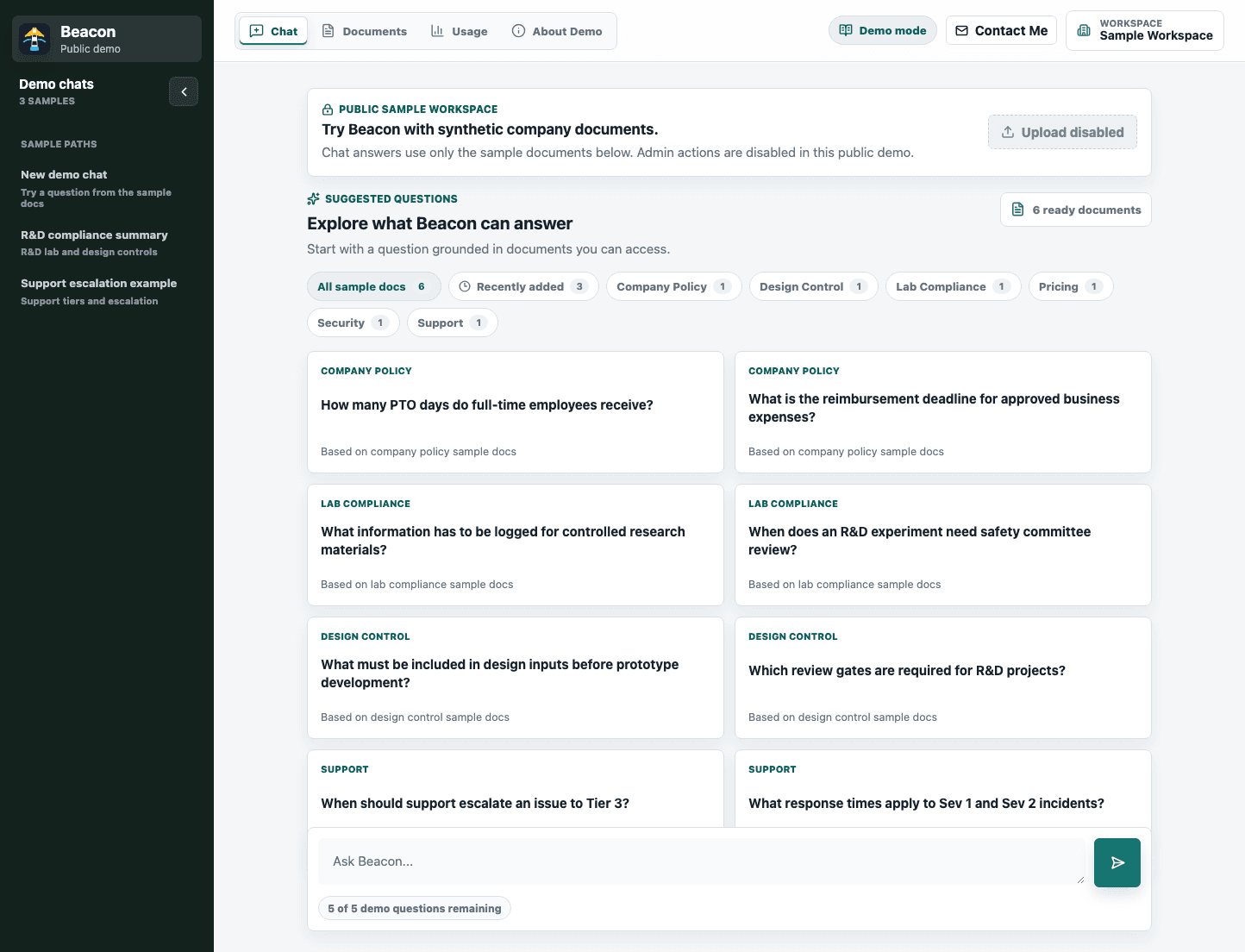Click the sparkle icon beside Suggested Questions
The width and height of the screenshot is (1245, 952).
(314, 199)
